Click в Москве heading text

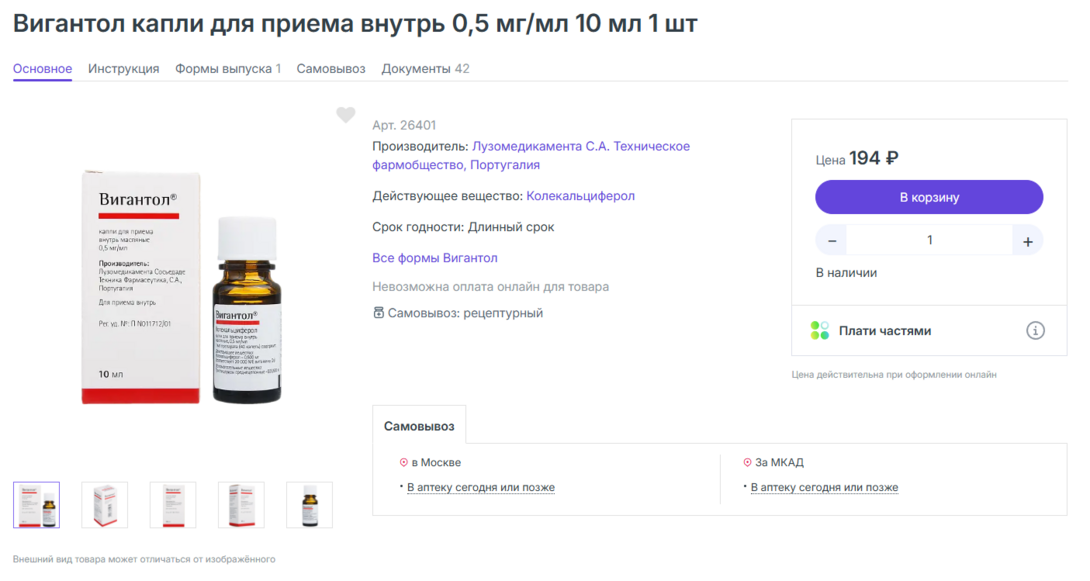tap(436, 462)
